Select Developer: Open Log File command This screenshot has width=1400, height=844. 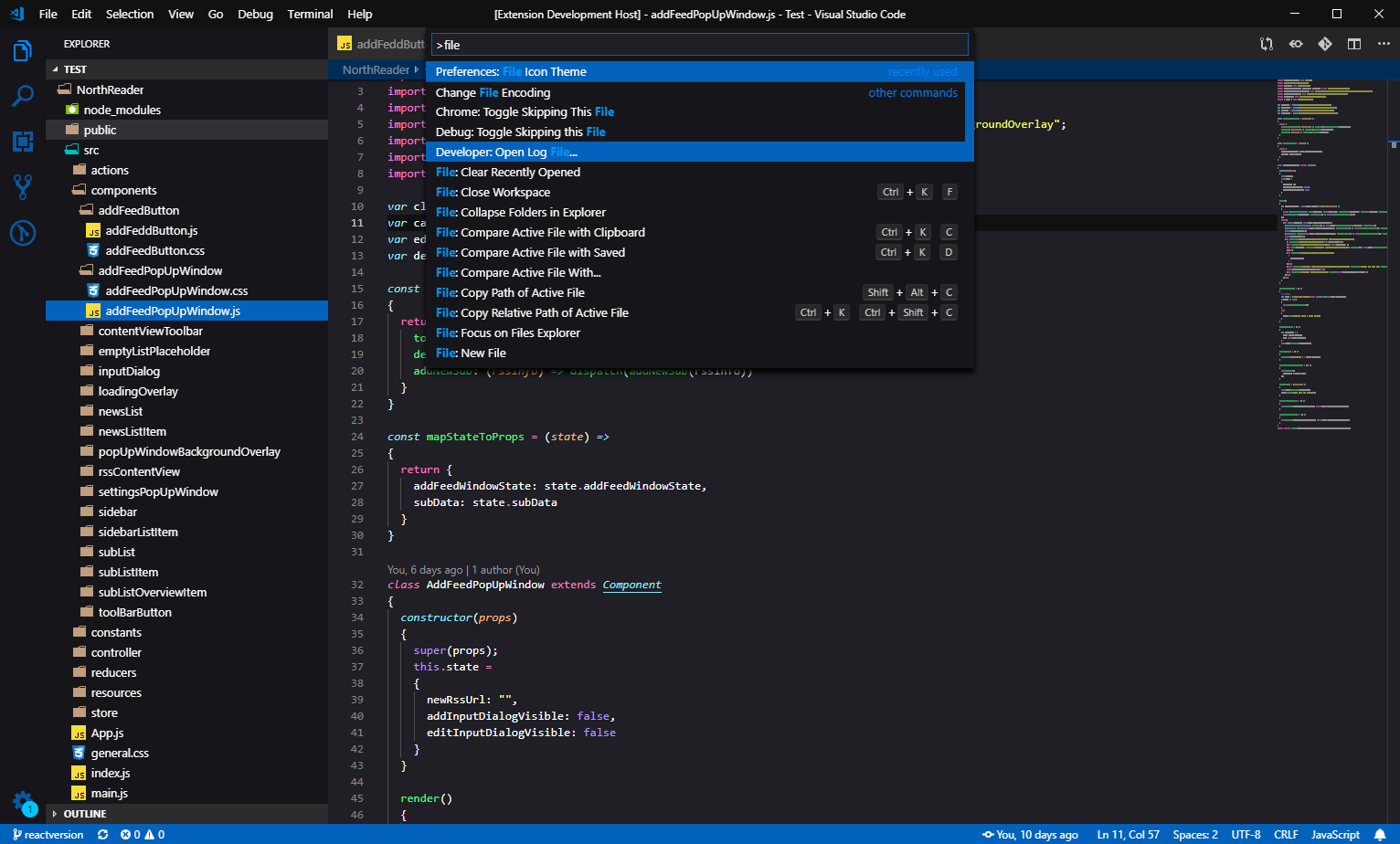click(699, 152)
